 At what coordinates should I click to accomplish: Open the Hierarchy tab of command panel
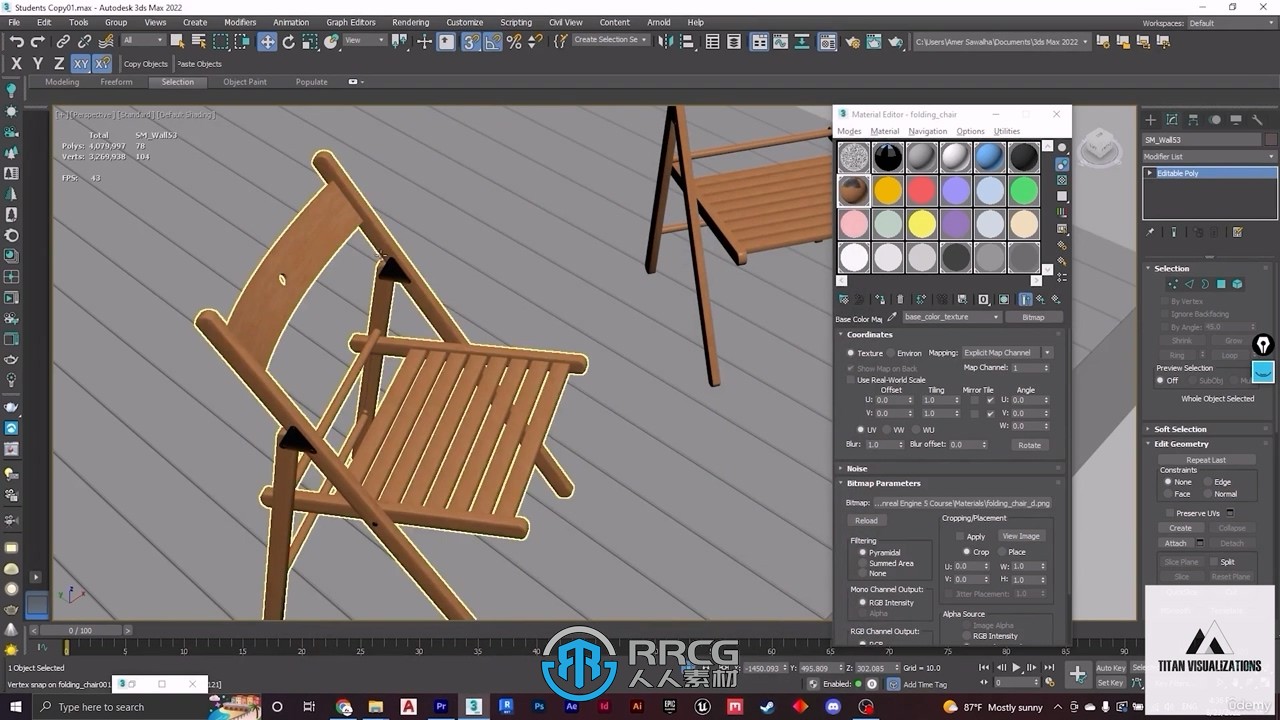tap(1194, 119)
